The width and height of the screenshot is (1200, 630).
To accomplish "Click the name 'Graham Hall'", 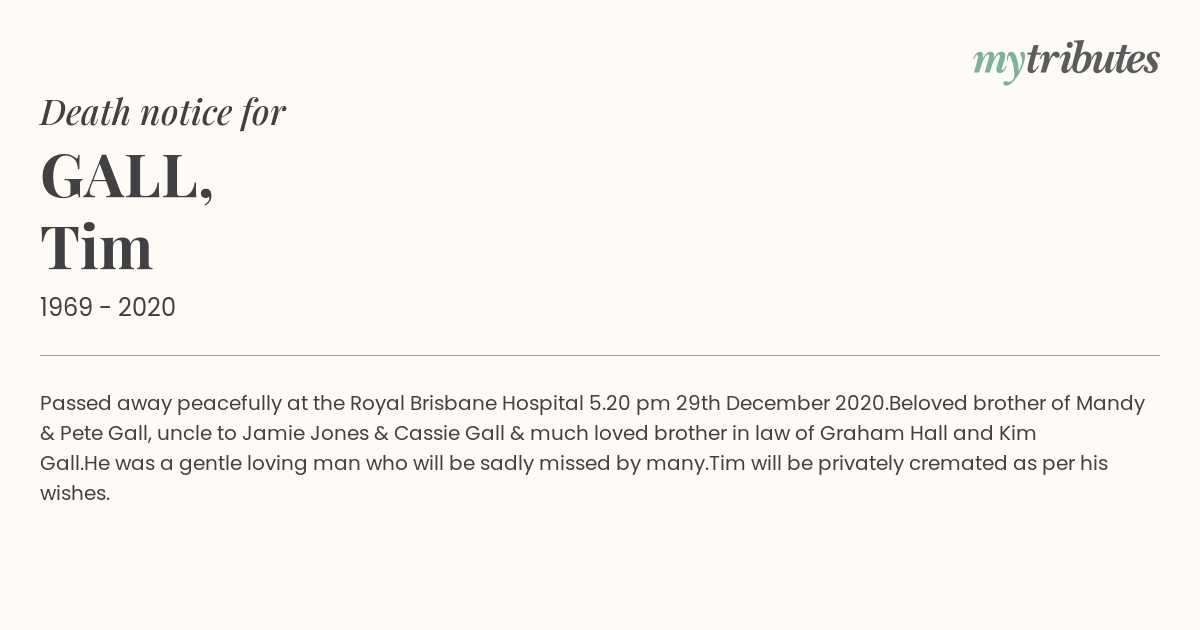I will pyautogui.click(x=879, y=433).
